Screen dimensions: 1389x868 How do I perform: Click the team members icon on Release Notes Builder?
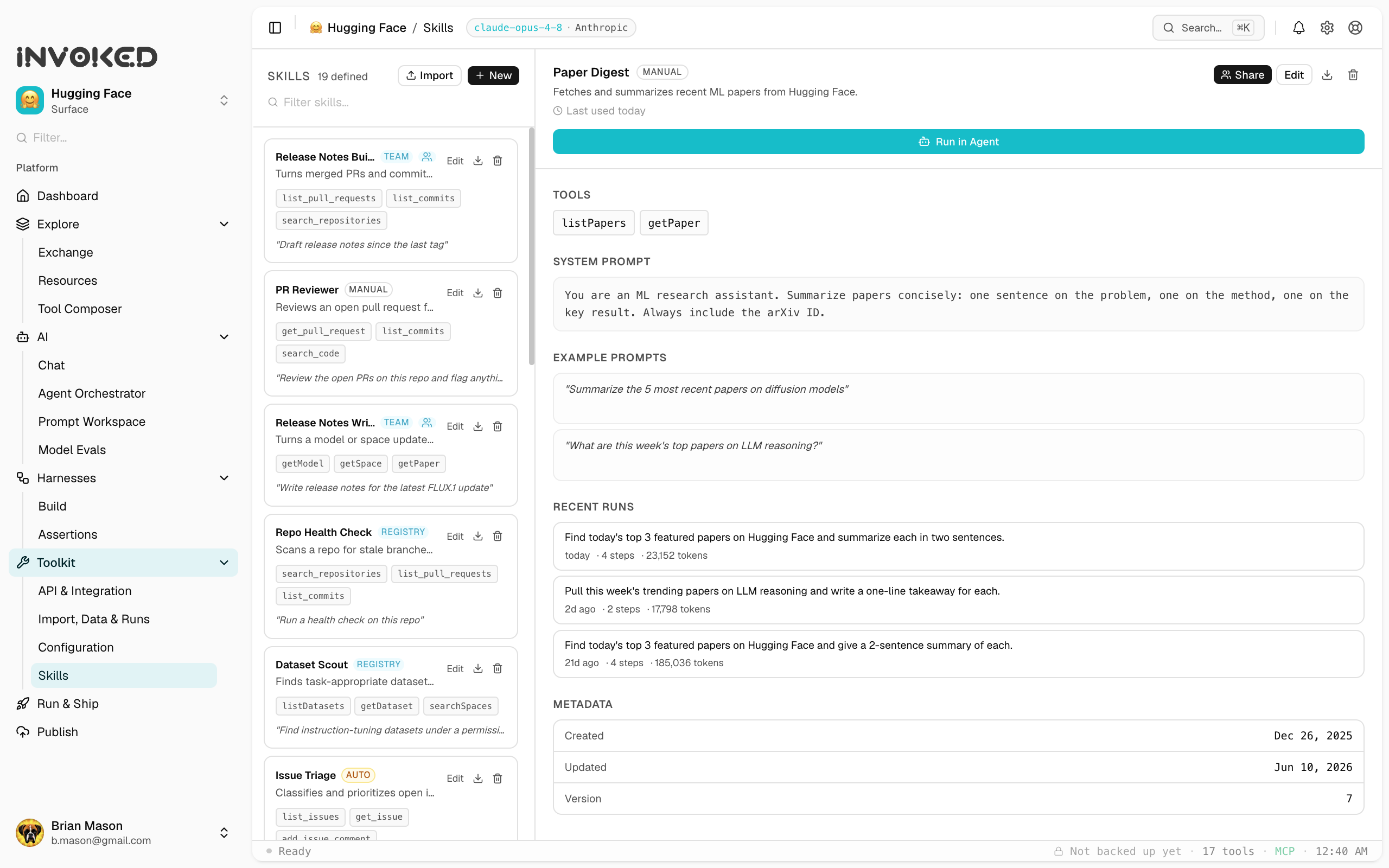tap(427, 157)
